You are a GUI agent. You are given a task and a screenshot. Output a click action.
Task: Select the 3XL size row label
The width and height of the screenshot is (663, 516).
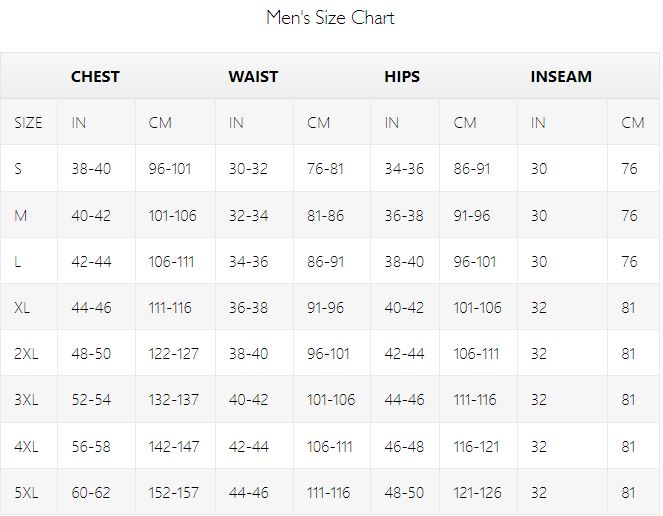point(26,400)
